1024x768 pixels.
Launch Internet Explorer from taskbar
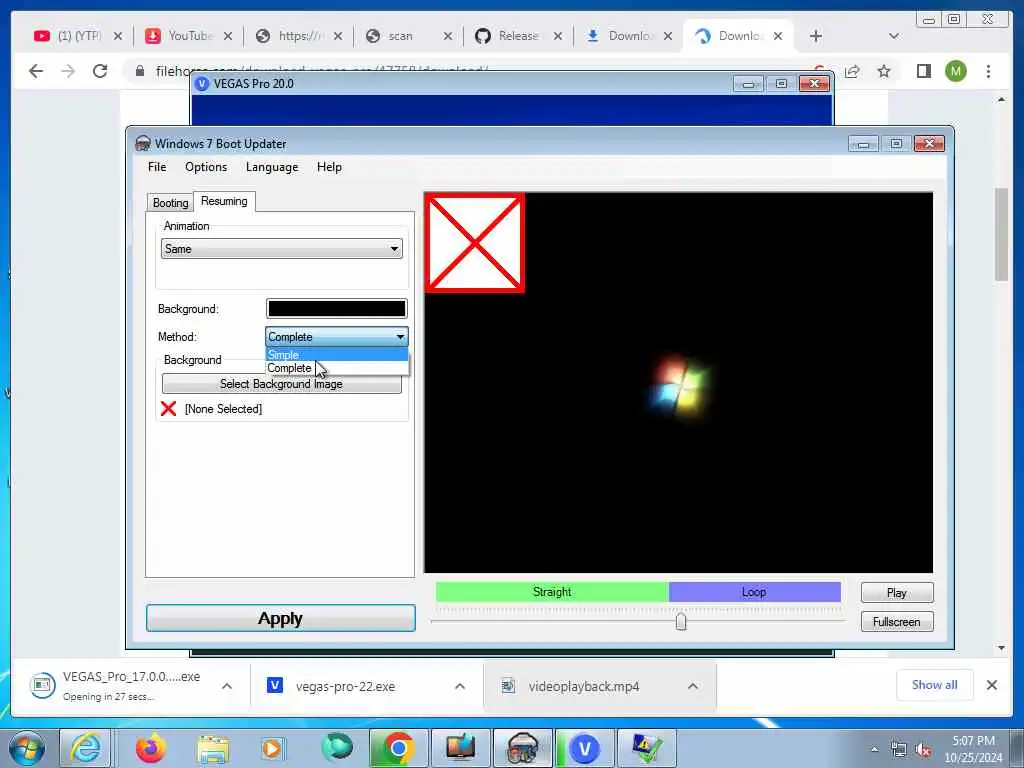pyautogui.click(x=86, y=748)
